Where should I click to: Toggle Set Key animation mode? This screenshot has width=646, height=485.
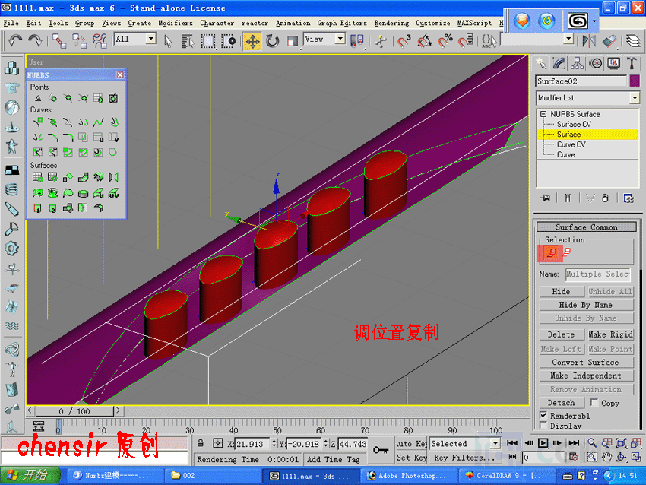coord(411,458)
